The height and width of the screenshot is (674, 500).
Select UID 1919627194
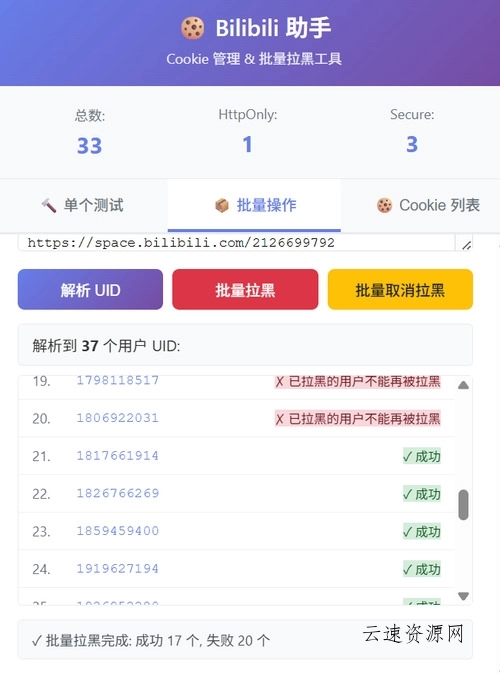pyautogui.click(x=118, y=569)
